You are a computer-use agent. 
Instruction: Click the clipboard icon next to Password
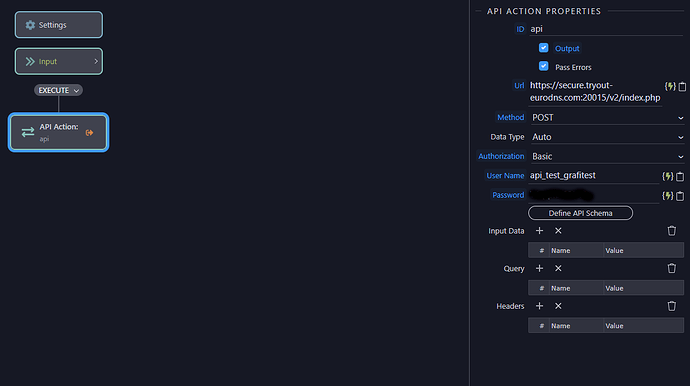tap(680, 196)
